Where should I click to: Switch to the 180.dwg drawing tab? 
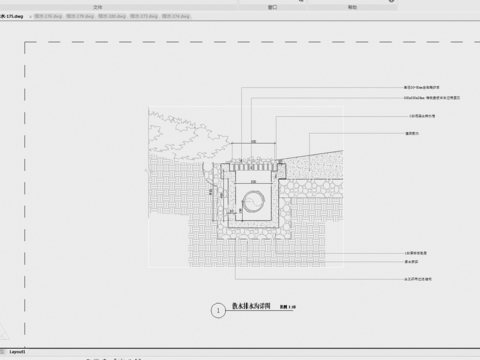(x=112, y=16)
